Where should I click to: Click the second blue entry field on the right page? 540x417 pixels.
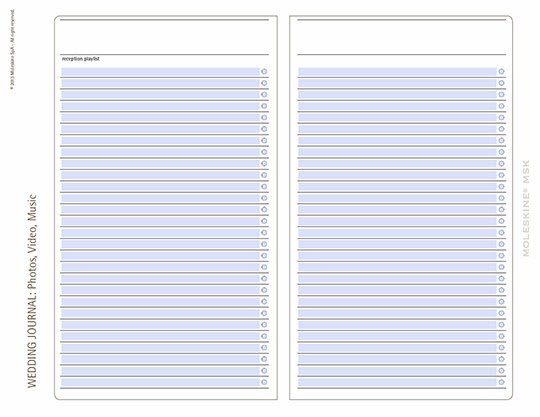397,83
